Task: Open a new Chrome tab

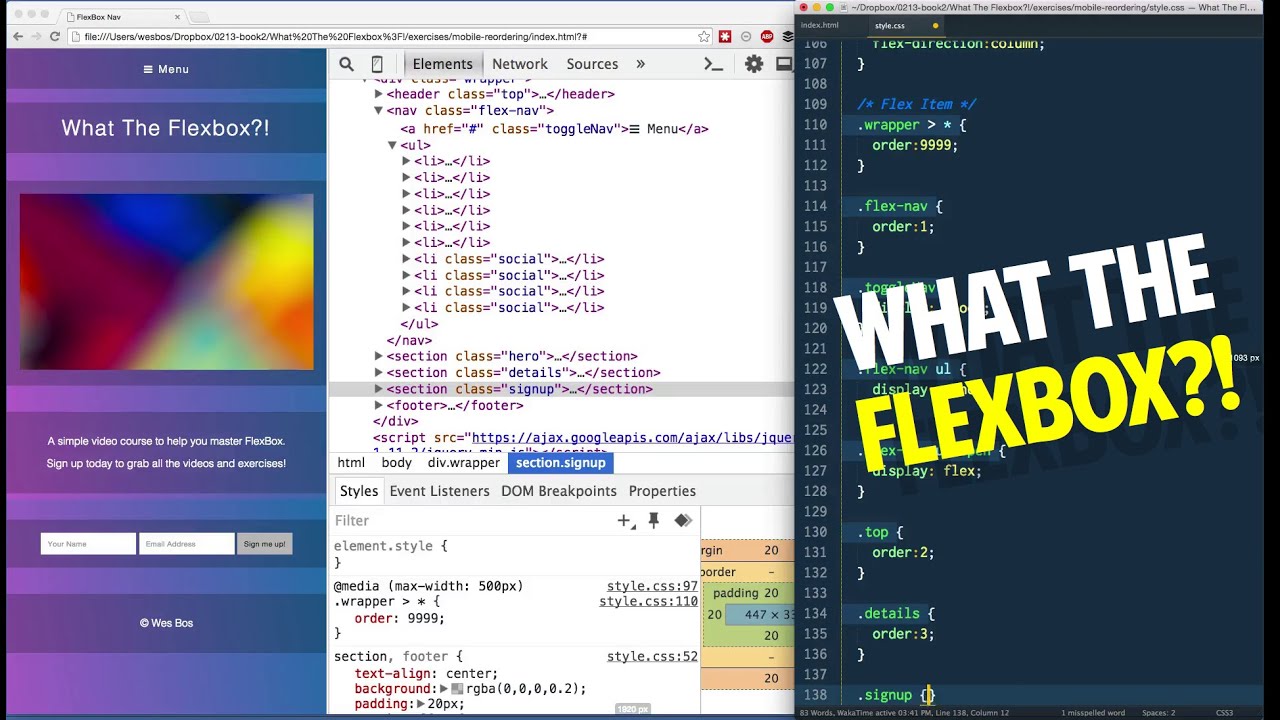Action: pos(199,17)
